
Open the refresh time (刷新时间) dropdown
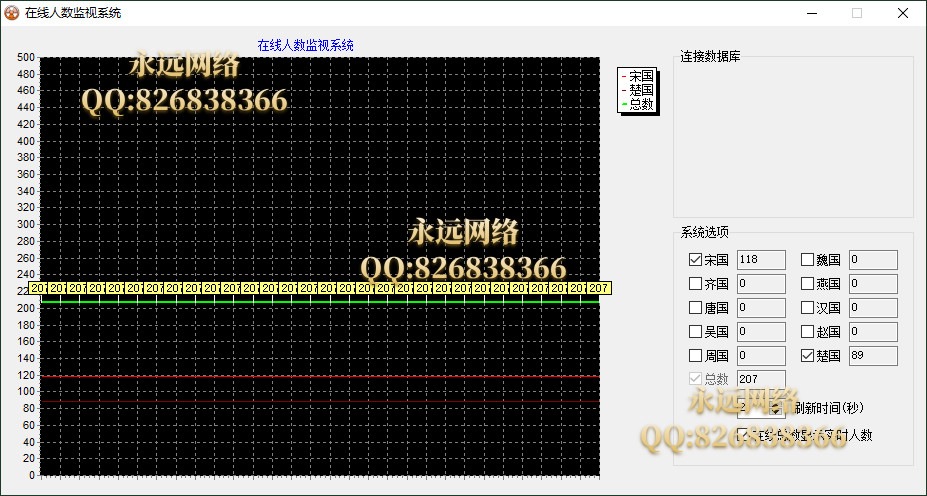777,408
